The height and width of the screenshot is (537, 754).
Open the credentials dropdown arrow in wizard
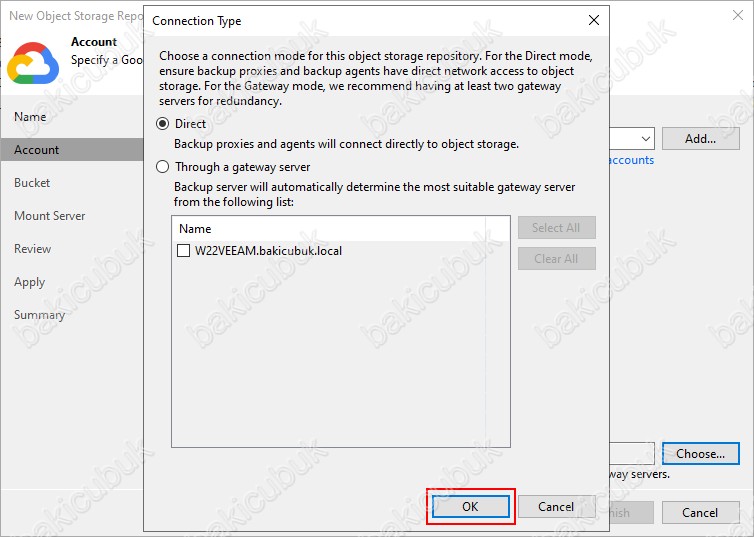click(x=646, y=139)
